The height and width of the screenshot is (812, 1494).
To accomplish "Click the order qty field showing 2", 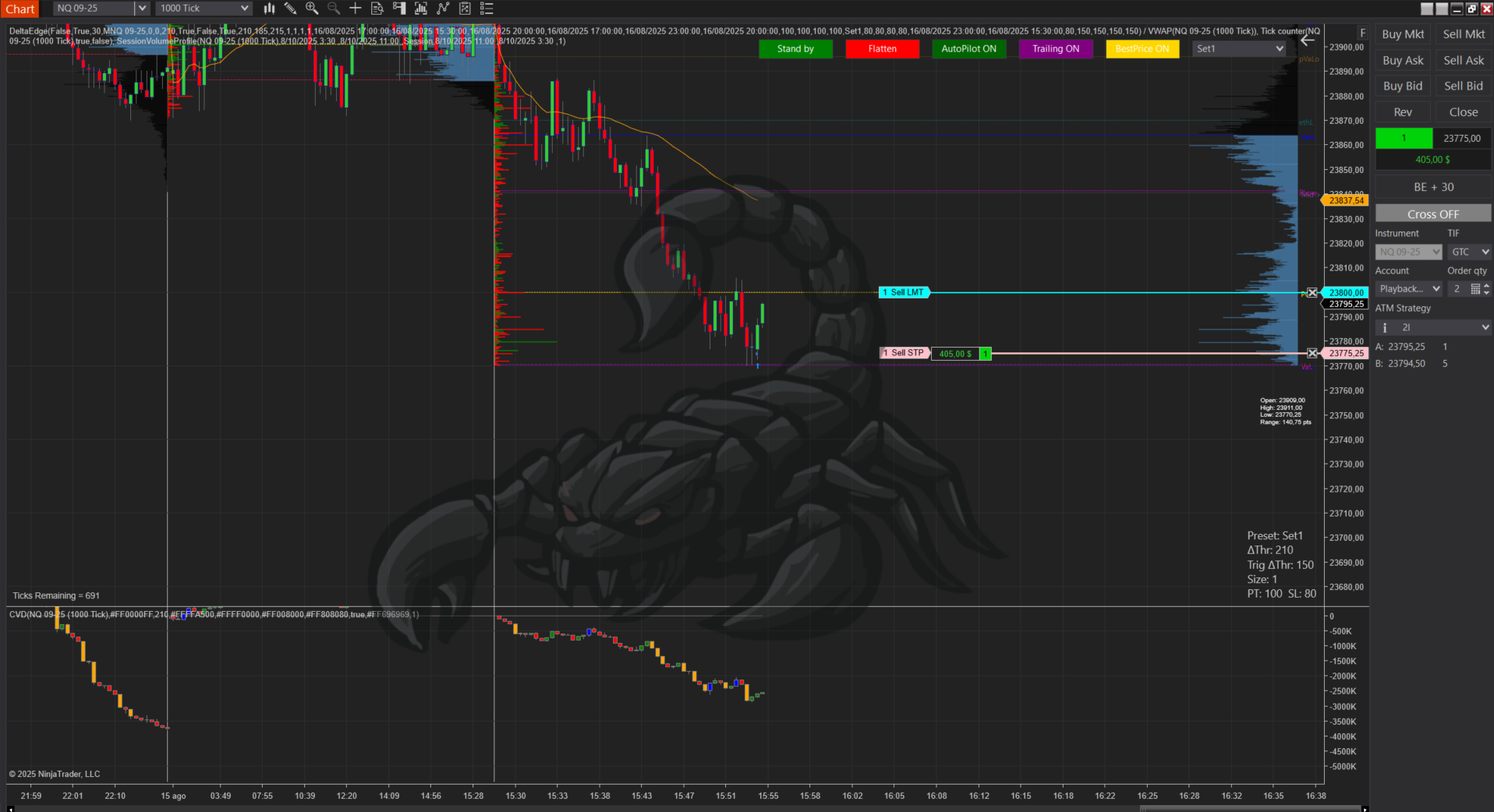I will [x=1458, y=289].
